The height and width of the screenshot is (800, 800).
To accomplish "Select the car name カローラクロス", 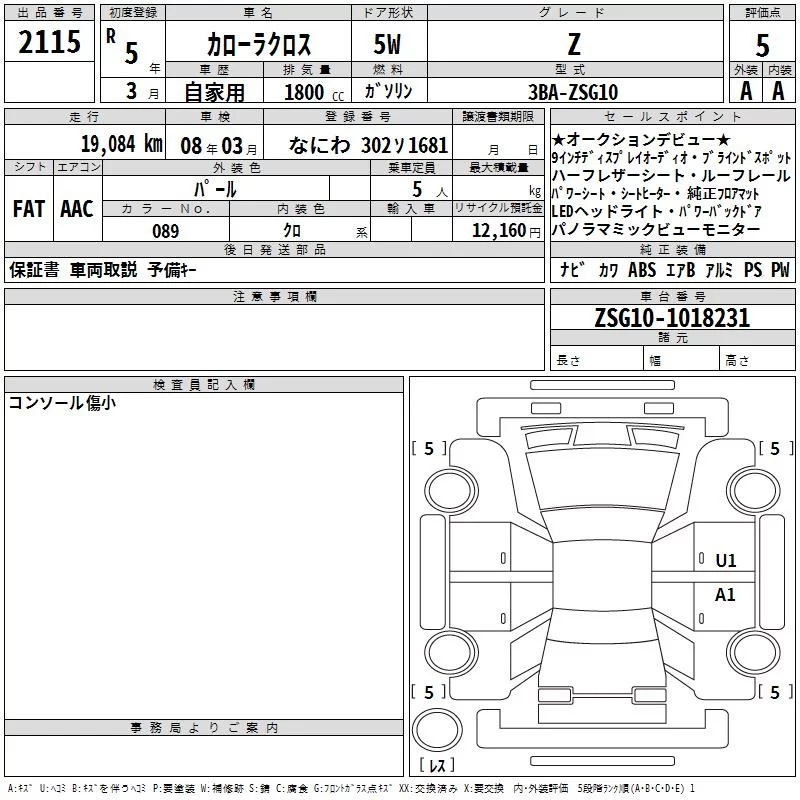I will tap(258, 44).
